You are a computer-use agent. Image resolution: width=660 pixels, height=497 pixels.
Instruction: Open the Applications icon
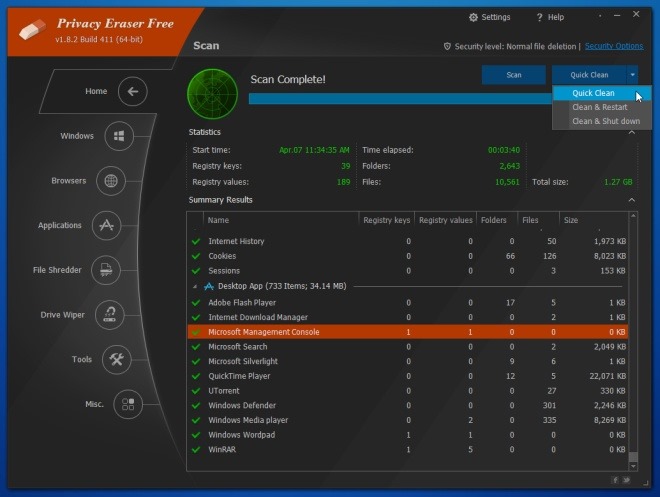click(106, 226)
